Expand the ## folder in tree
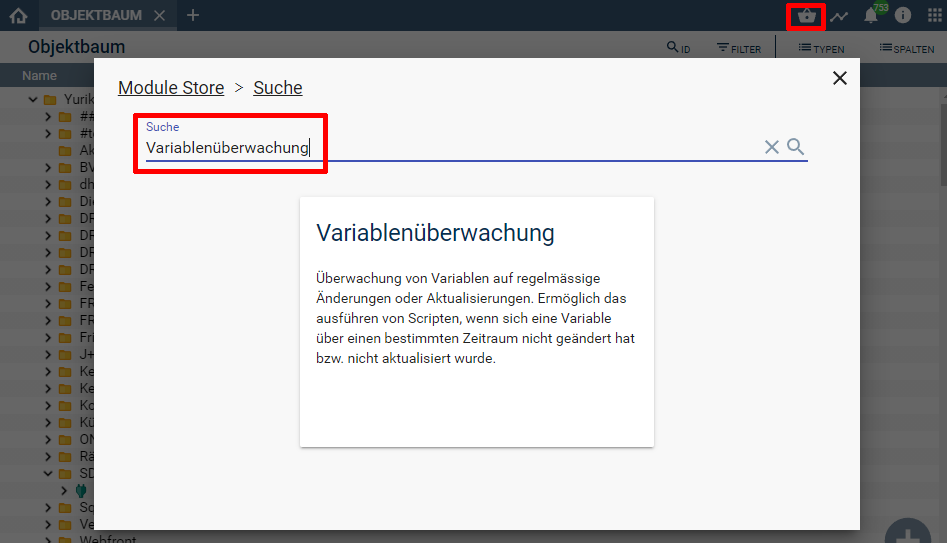This screenshot has width=947, height=543. tap(48, 117)
